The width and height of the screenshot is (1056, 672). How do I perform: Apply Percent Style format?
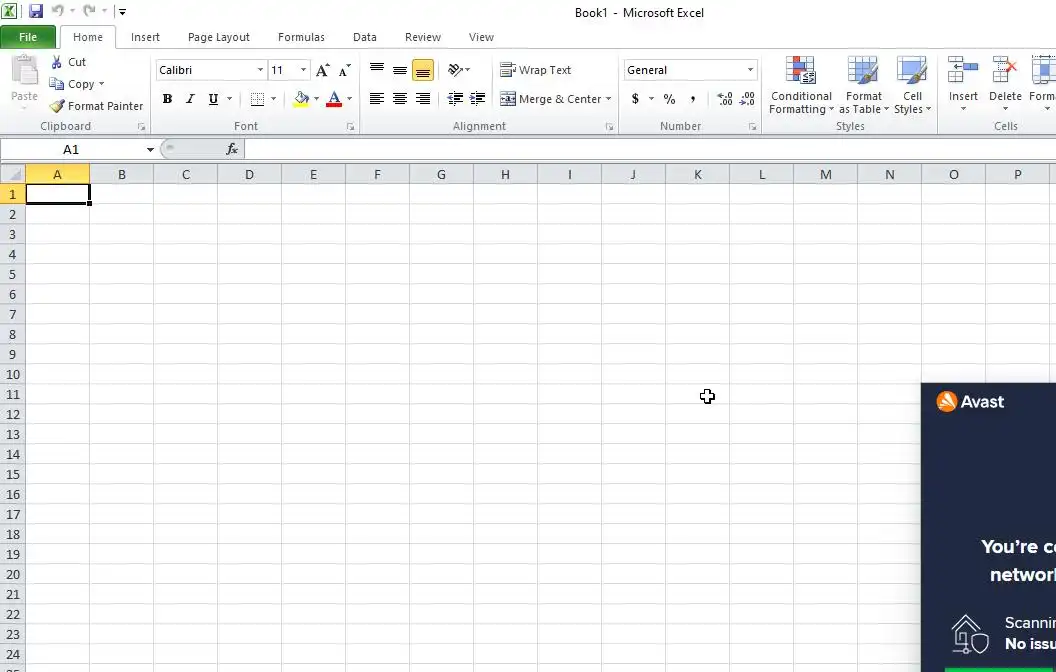point(669,99)
